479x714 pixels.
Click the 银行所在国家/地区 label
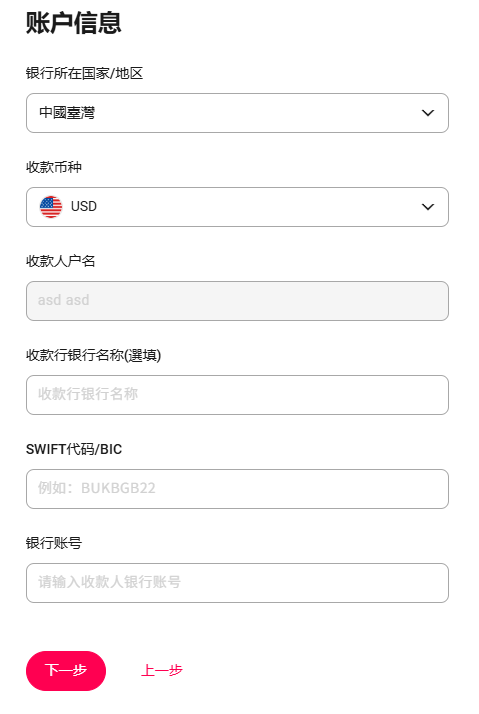(84, 73)
